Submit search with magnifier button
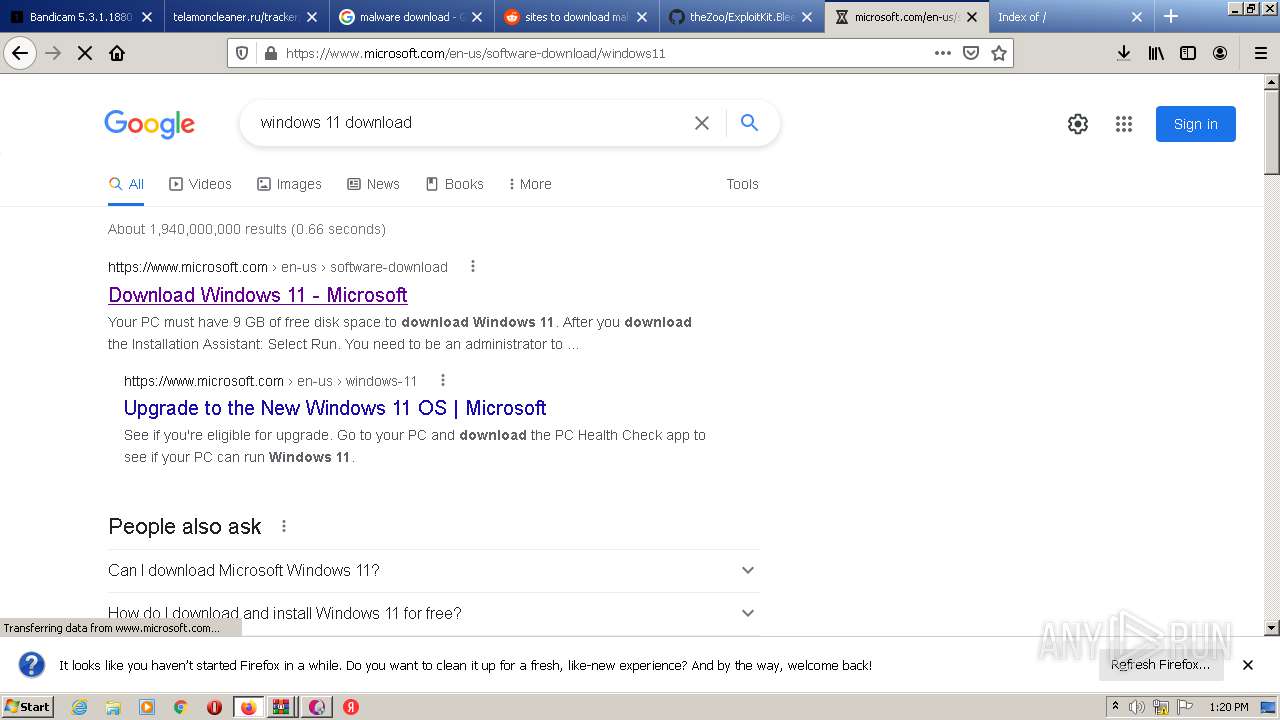Screen dimensions: 1280x720 tap(749, 123)
